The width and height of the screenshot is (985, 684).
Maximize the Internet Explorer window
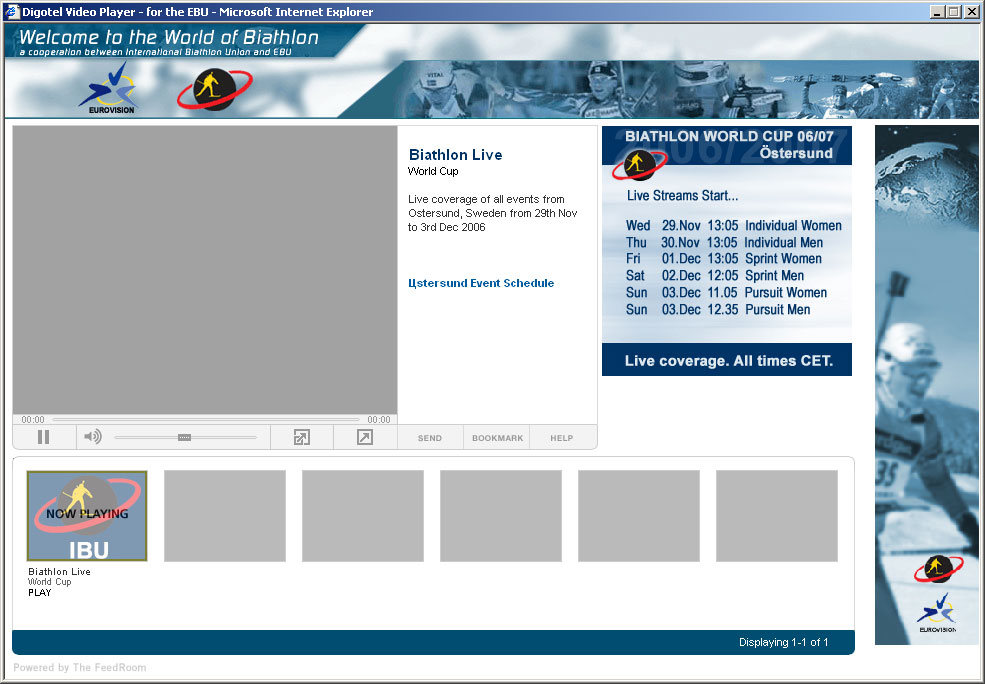tap(954, 11)
